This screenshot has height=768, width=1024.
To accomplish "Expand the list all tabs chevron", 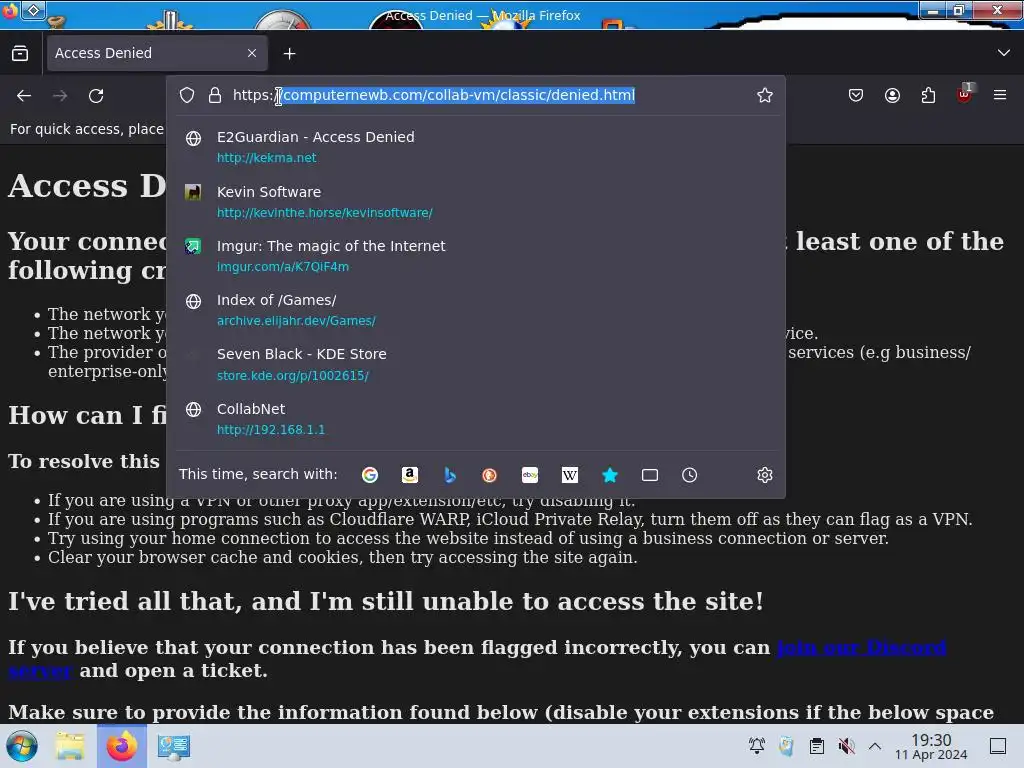I will (x=1004, y=53).
